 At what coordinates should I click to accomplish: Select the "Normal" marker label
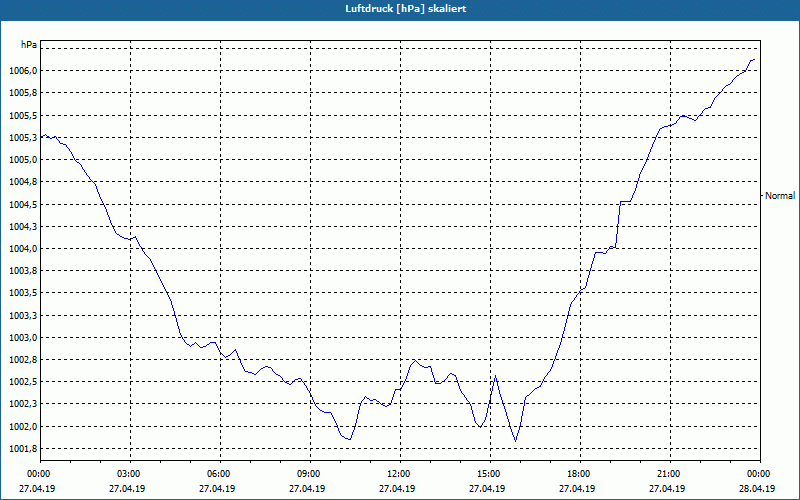tap(780, 195)
